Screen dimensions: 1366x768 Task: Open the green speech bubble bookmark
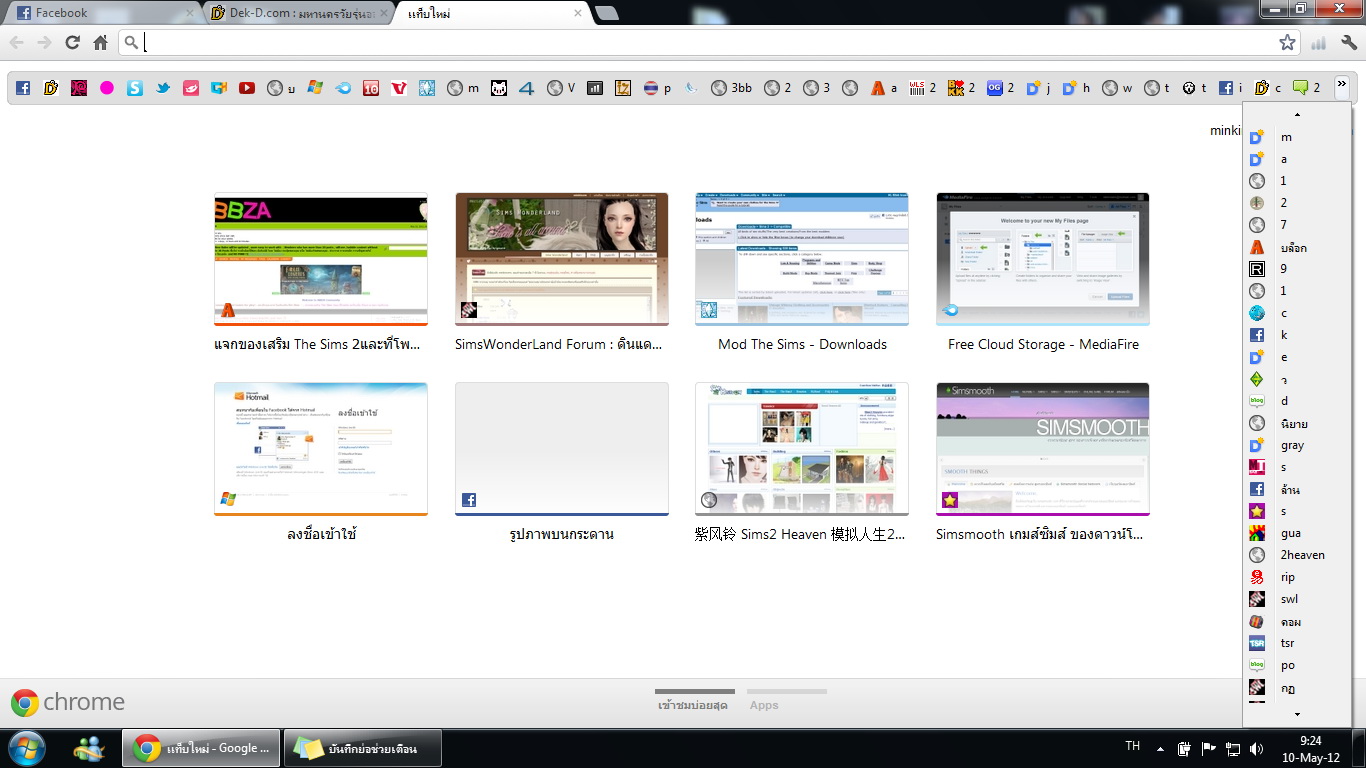pyautogui.click(x=1307, y=88)
